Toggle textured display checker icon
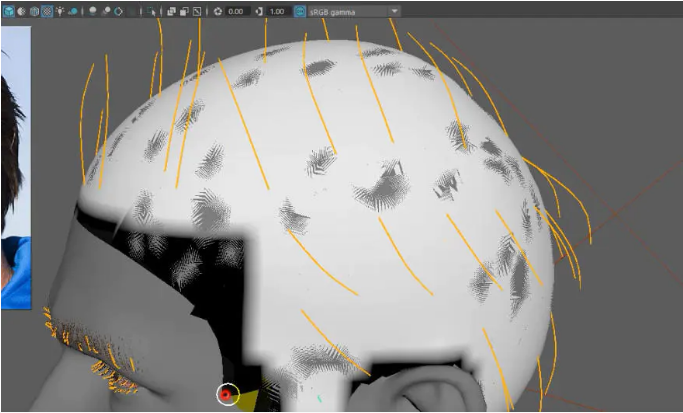Screen dimensions: 683x413 [x=47, y=11]
